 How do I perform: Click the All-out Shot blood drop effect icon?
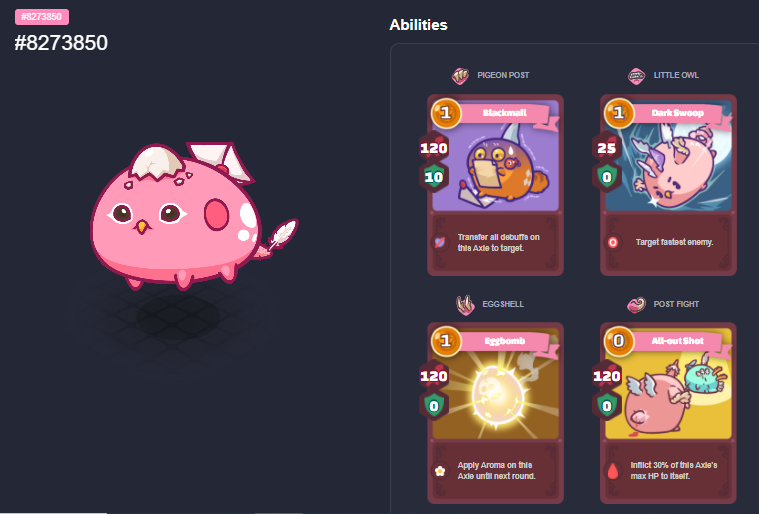coord(613,470)
